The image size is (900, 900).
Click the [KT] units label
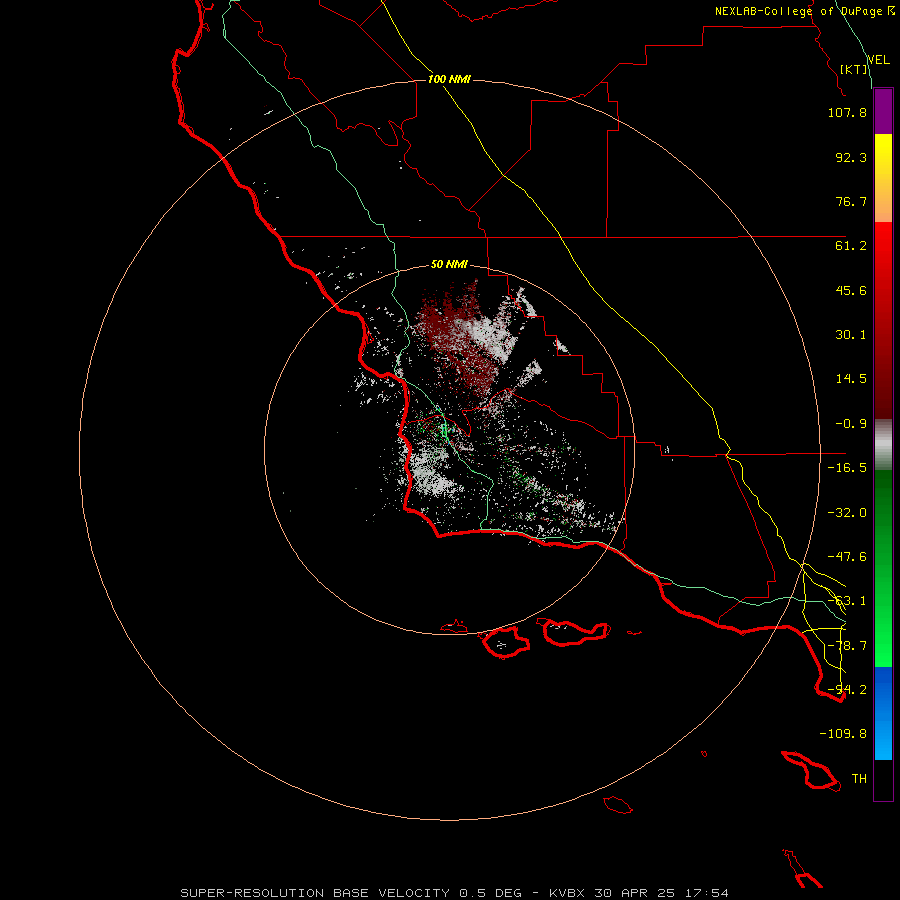point(854,69)
